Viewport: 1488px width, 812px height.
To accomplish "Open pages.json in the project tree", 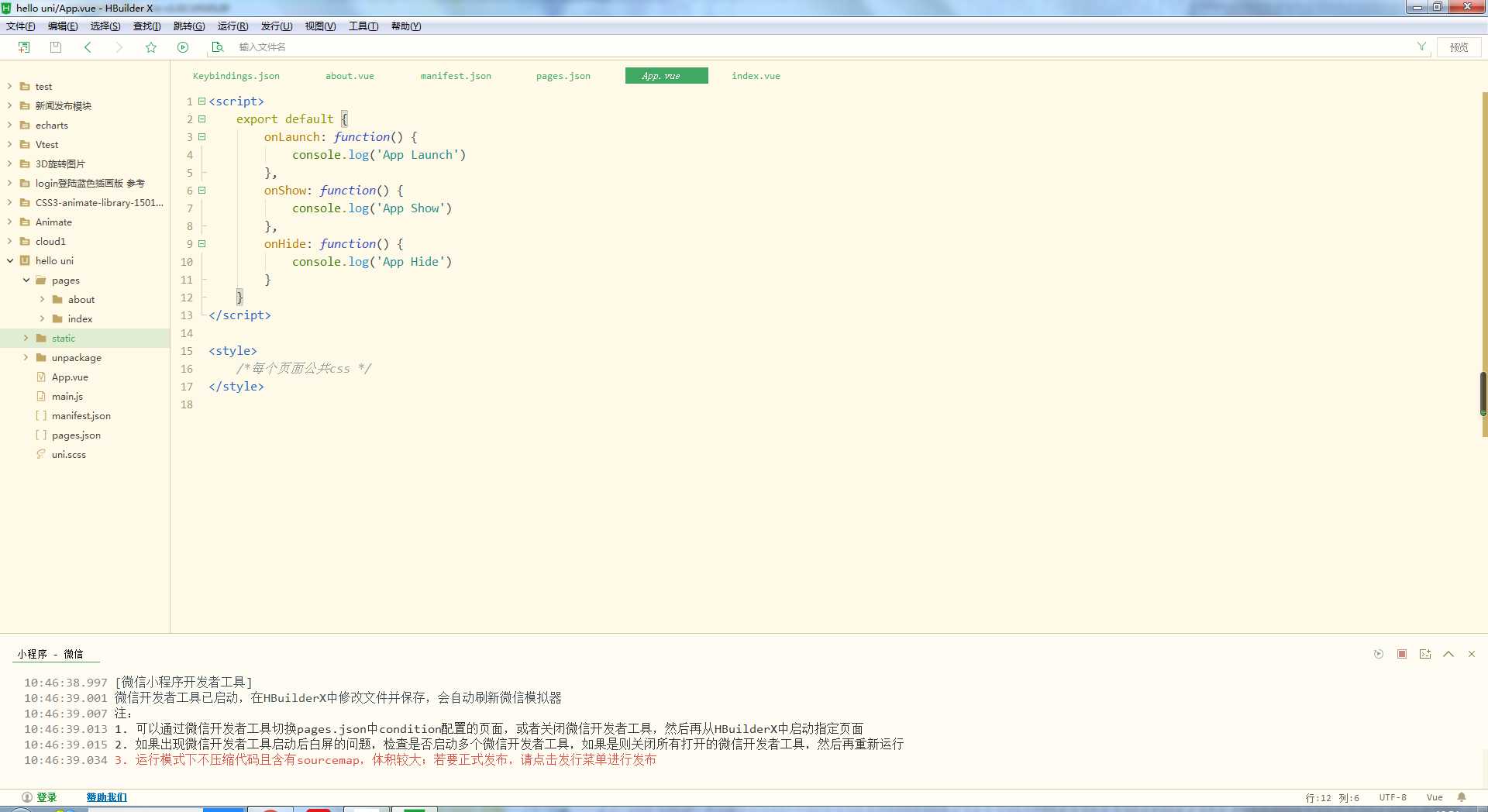I will tap(76, 435).
